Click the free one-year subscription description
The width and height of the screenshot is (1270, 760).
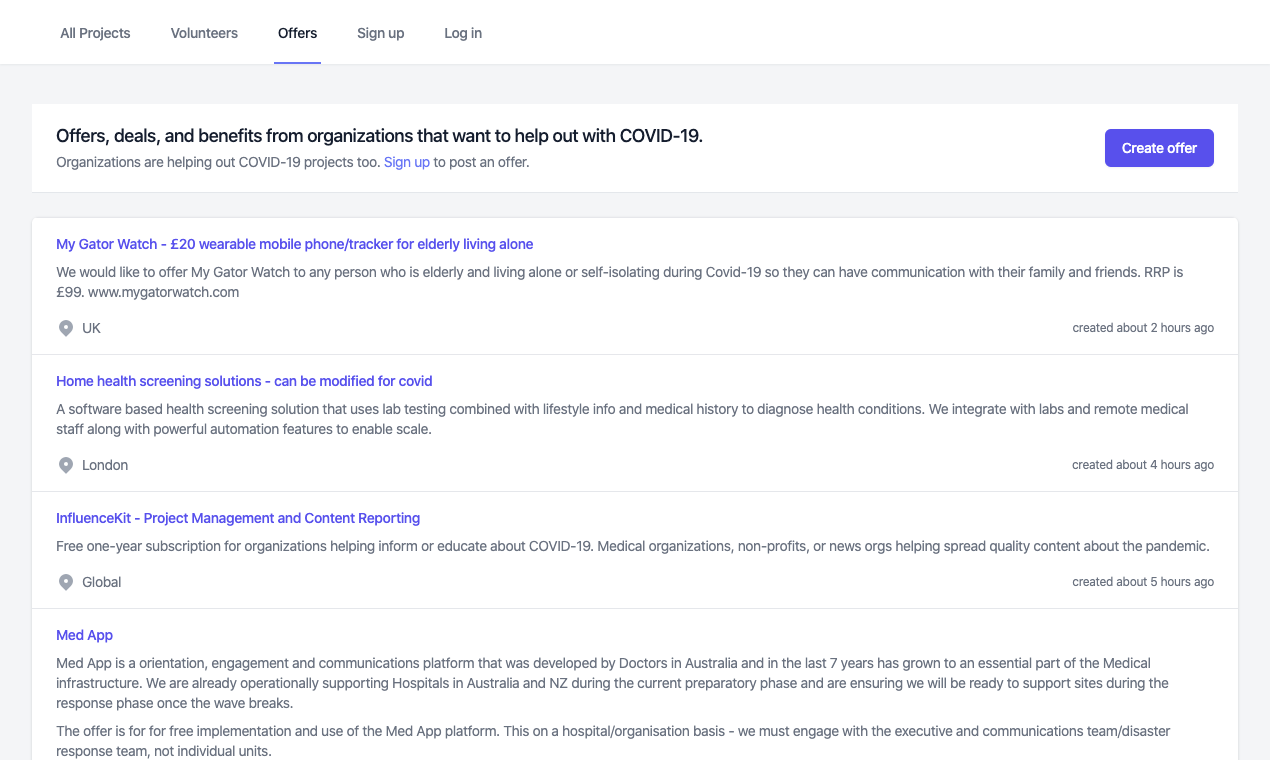(633, 546)
